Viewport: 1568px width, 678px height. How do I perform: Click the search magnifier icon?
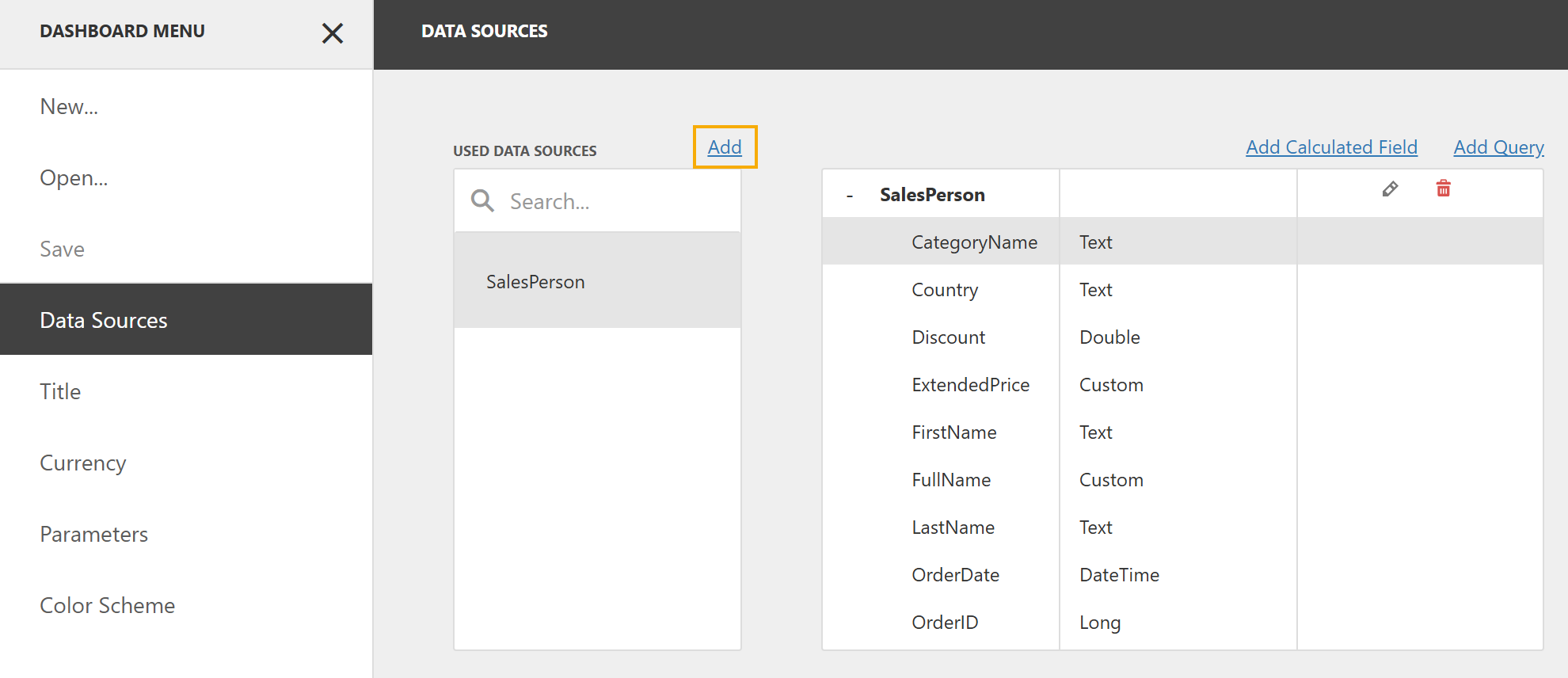pyautogui.click(x=482, y=201)
